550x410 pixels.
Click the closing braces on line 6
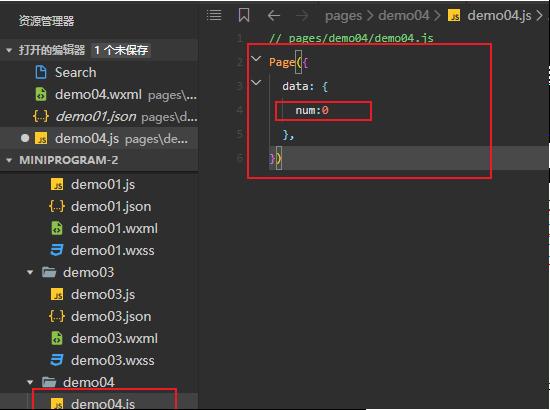(275, 159)
